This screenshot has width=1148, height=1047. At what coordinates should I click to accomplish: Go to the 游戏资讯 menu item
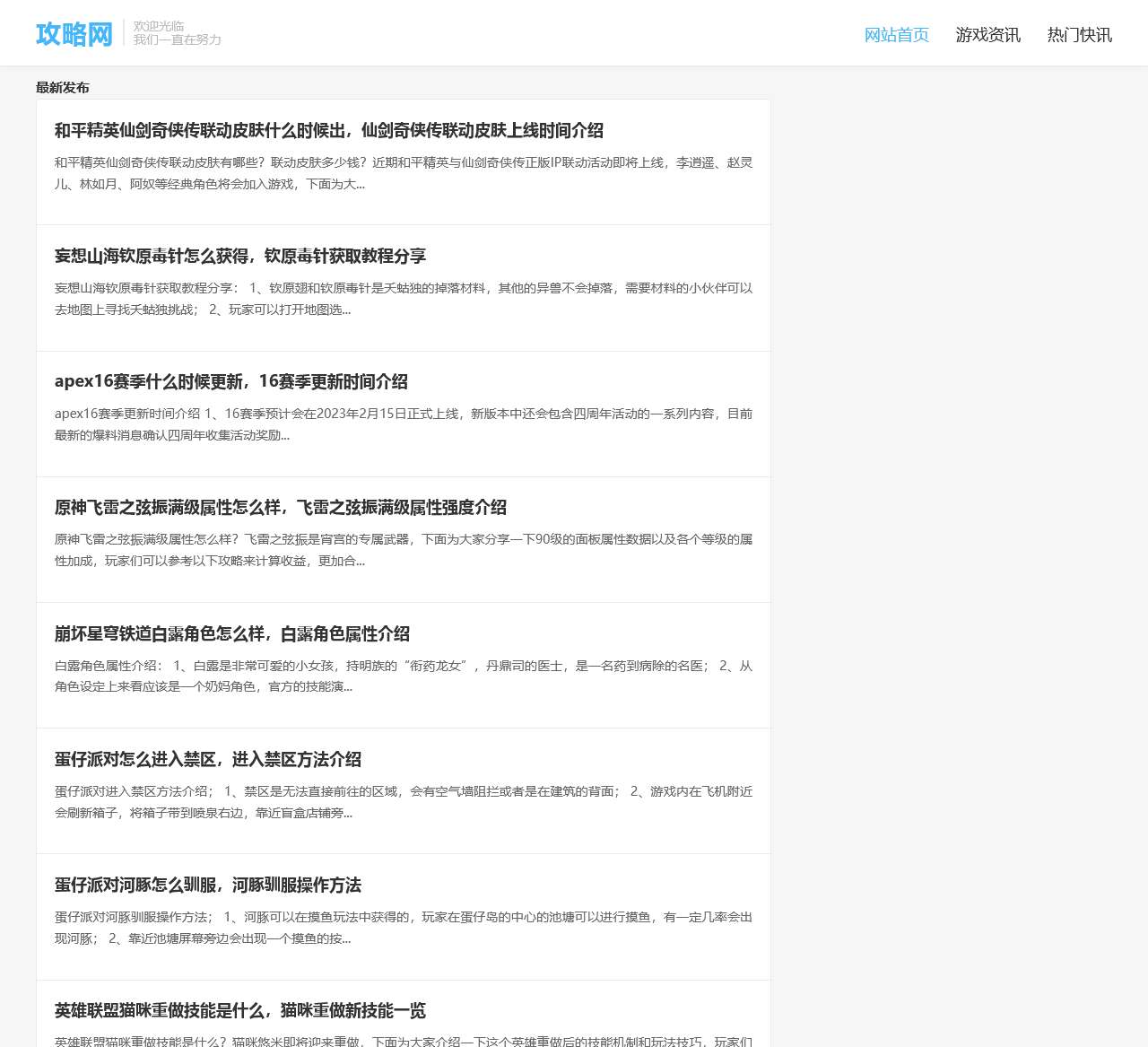(988, 35)
